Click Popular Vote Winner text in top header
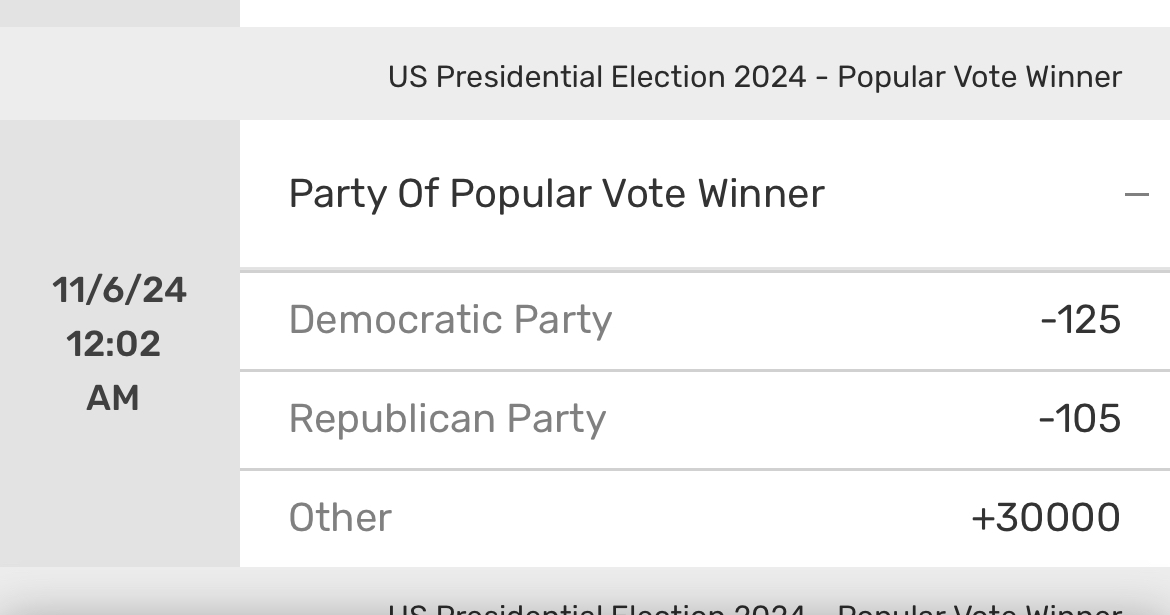The height and width of the screenshot is (615, 1170). point(980,77)
